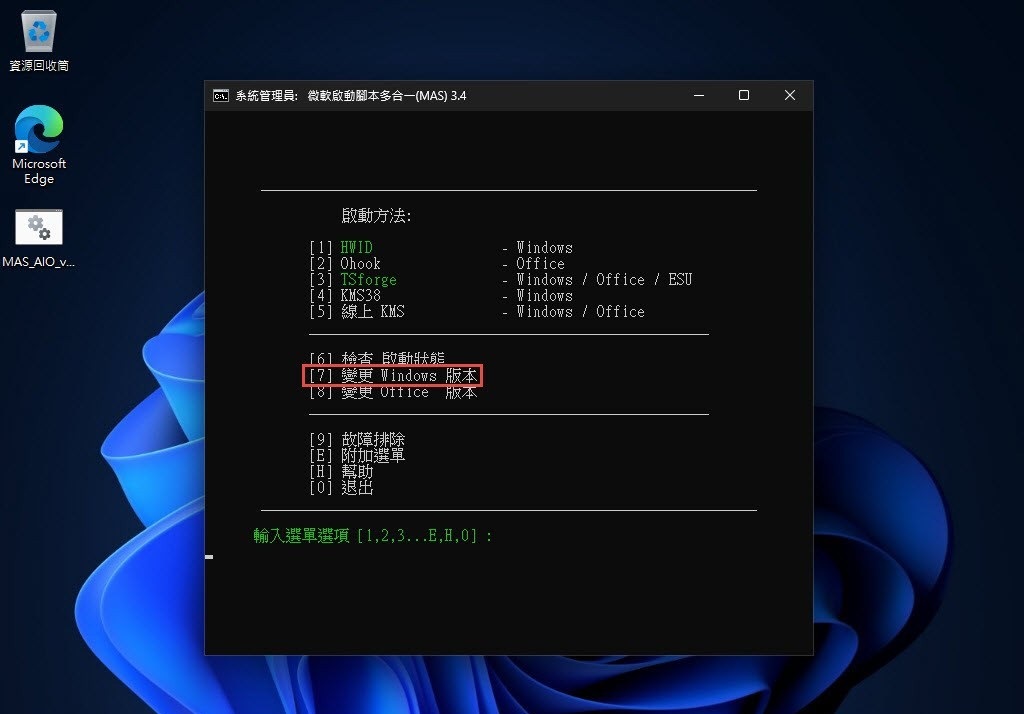Click the '- Windows' description beside HWID
Image resolution: width=1024 pixels, height=714 pixels.
[537, 248]
